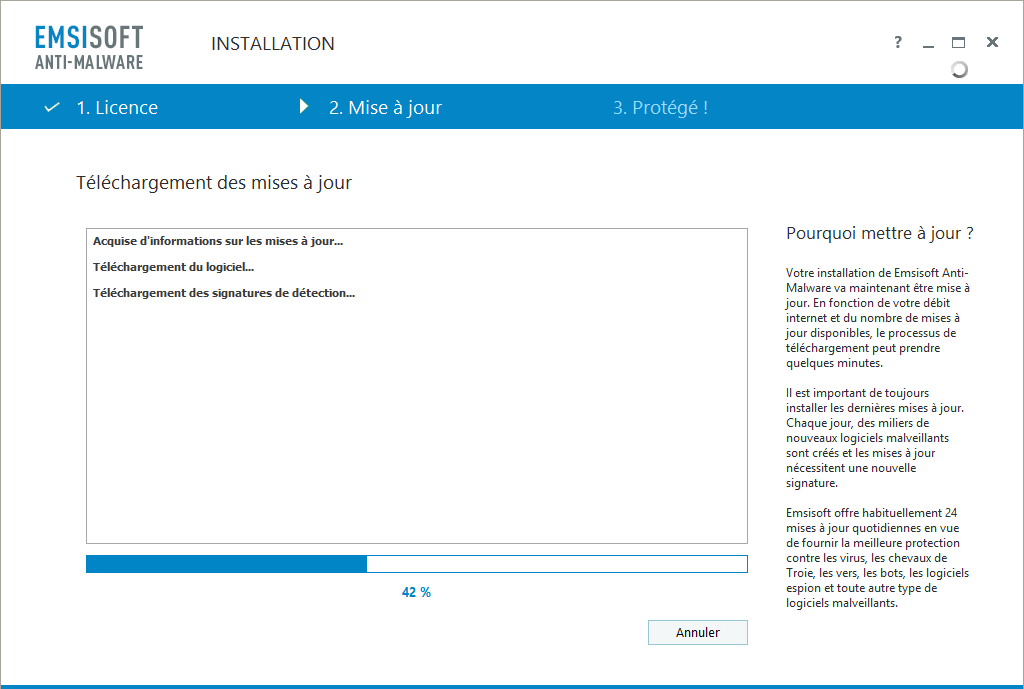1024x689 pixels.
Task: Click the arrow beside Mise à jour
Action: (304, 107)
